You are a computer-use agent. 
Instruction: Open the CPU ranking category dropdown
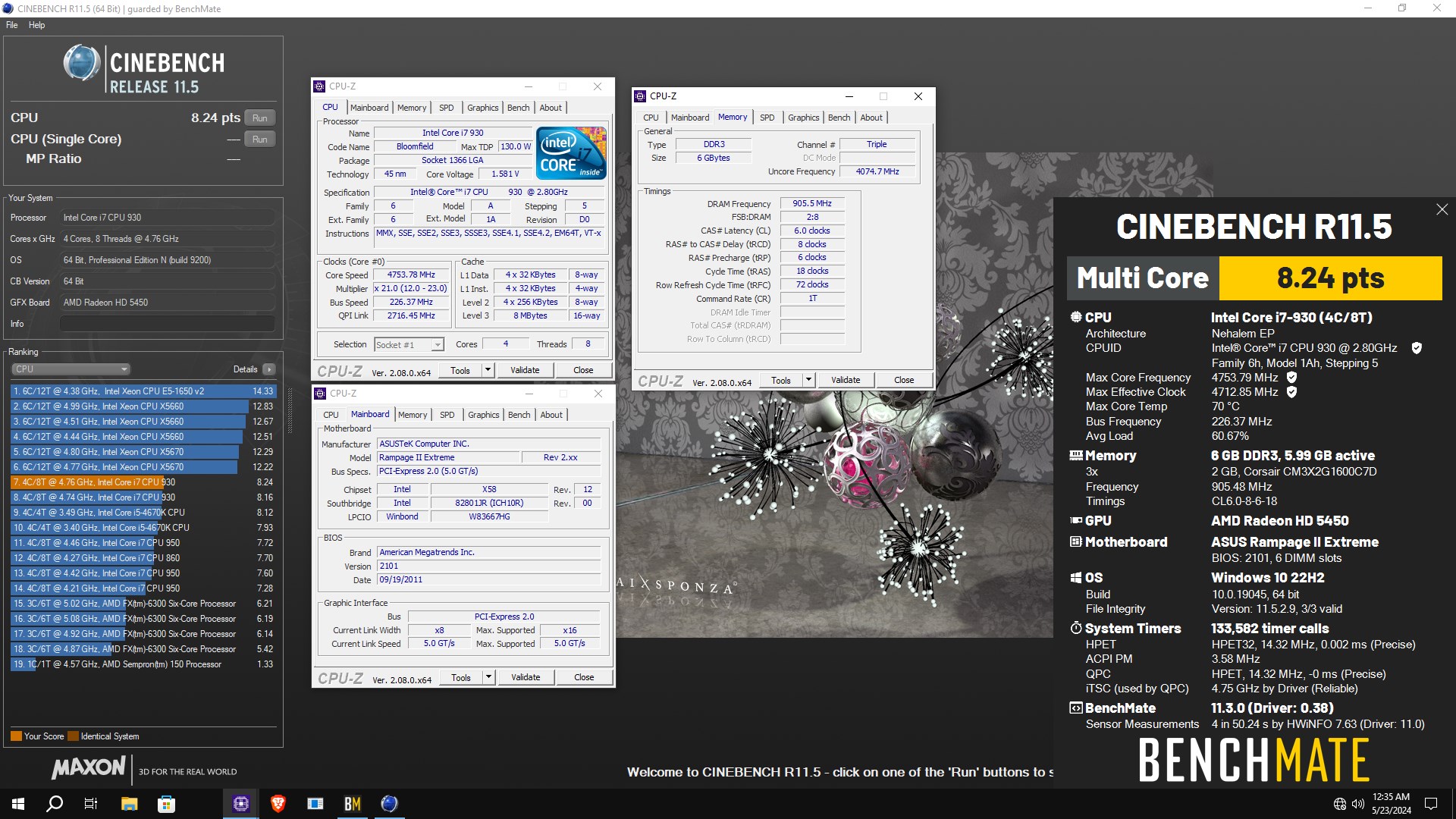point(71,369)
